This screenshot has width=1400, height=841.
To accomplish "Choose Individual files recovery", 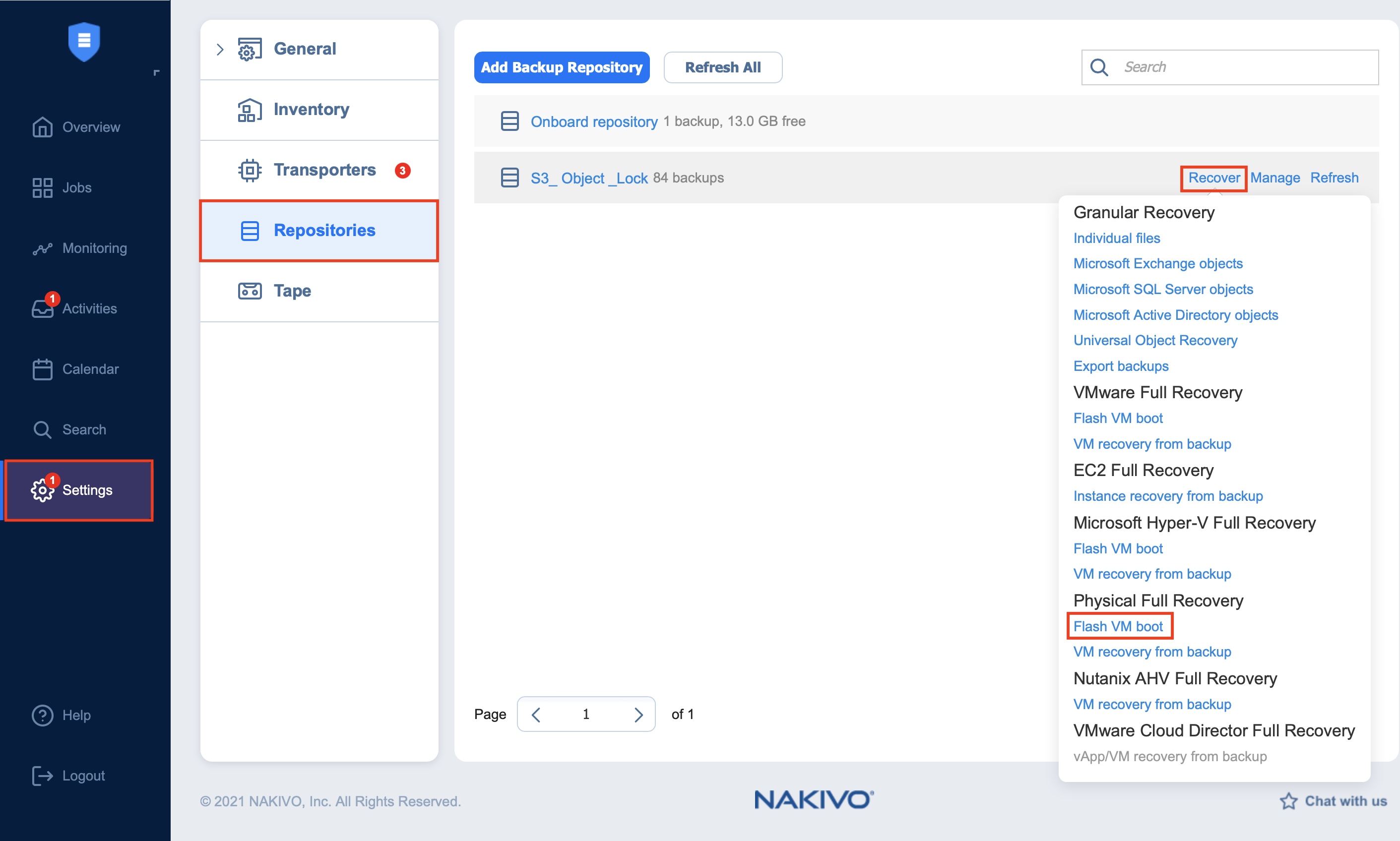I will pos(1117,238).
